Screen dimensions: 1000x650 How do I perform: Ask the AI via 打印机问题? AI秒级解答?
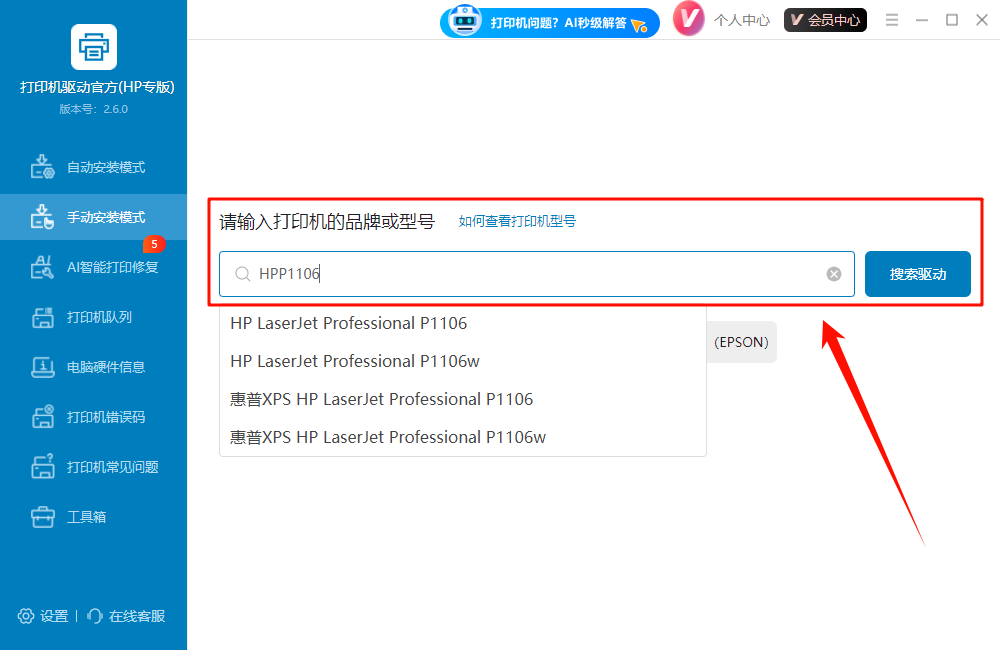(549, 22)
